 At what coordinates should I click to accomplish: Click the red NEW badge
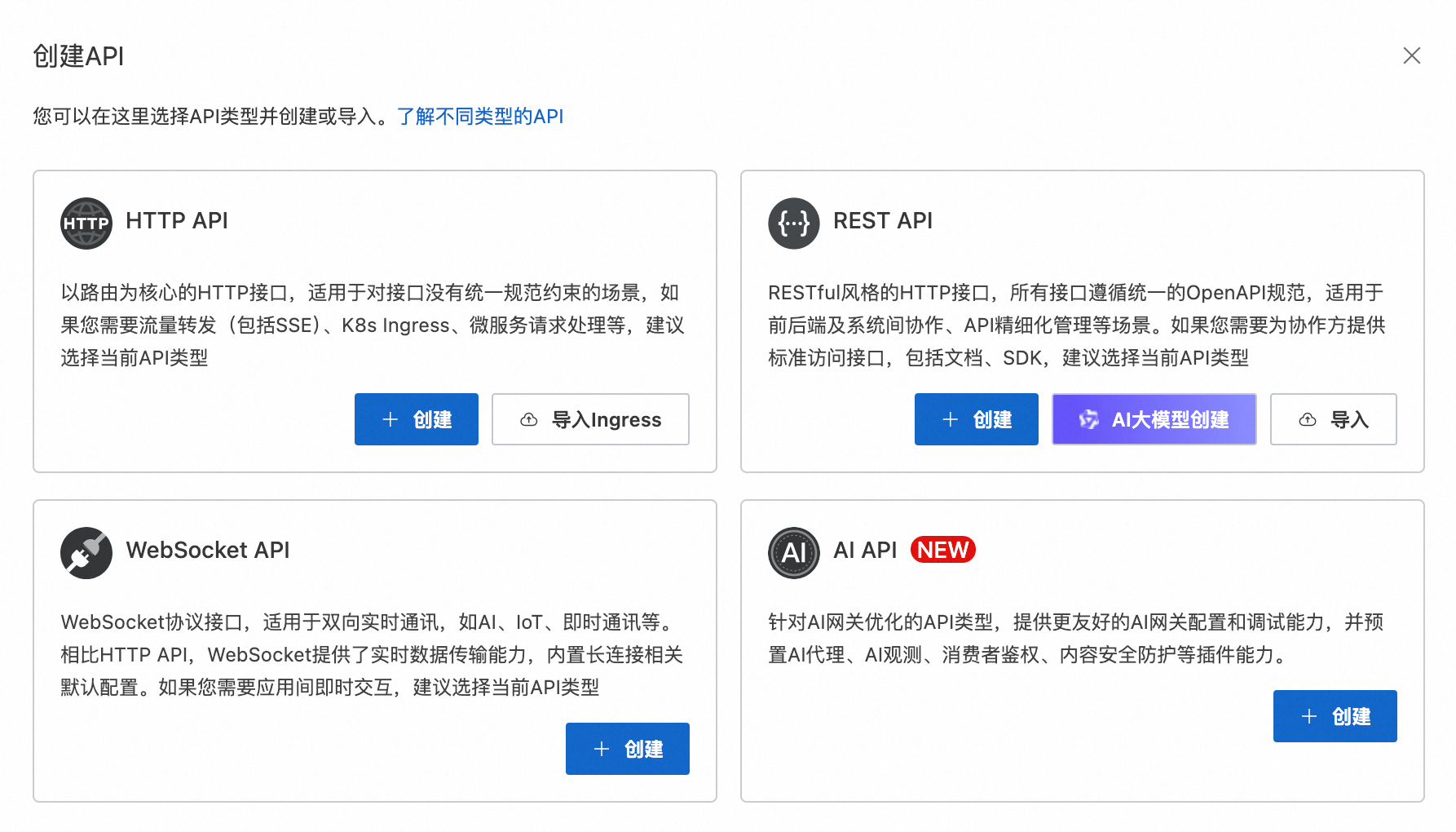tap(942, 550)
